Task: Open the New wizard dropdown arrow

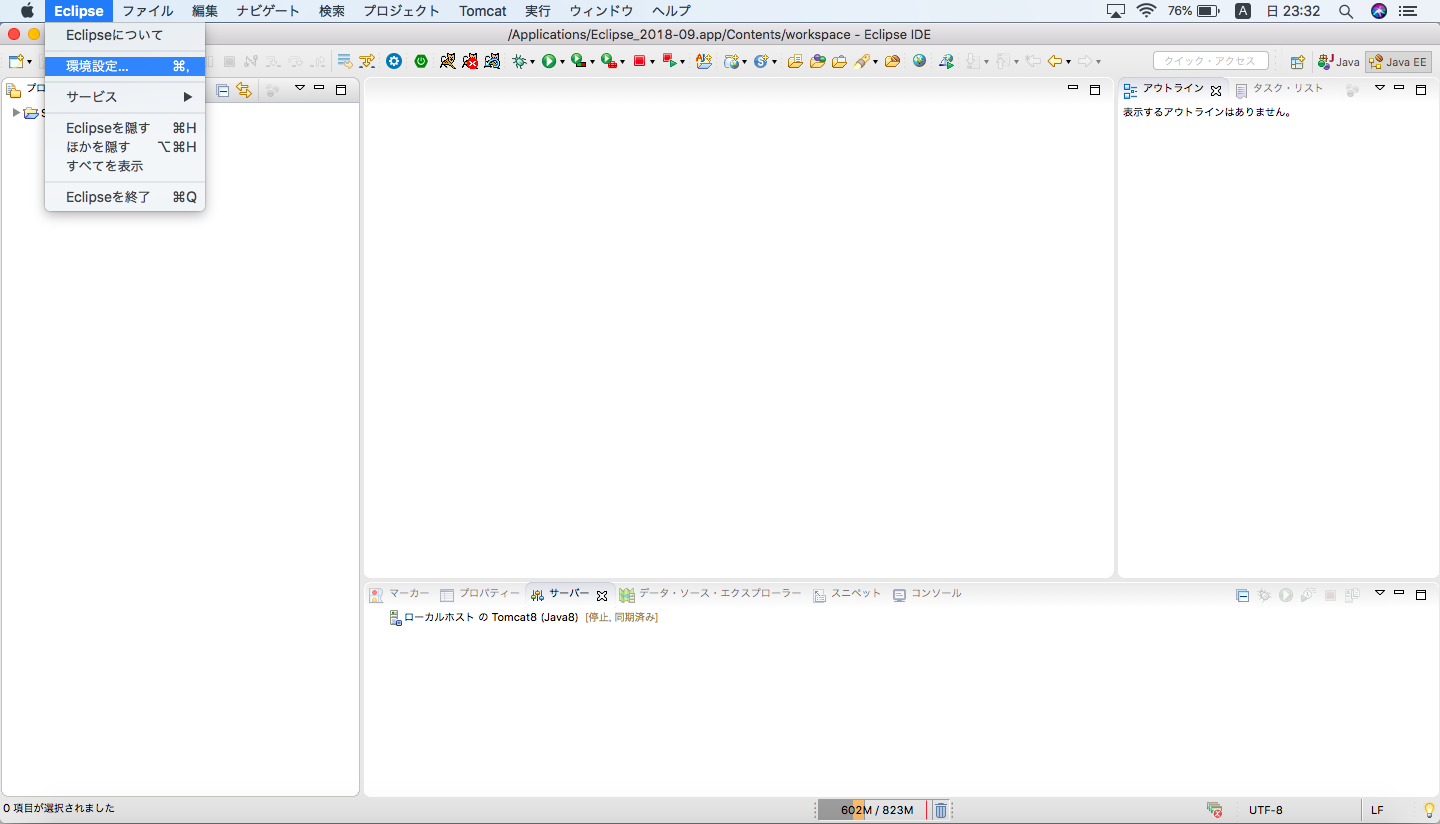Action: [29, 62]
